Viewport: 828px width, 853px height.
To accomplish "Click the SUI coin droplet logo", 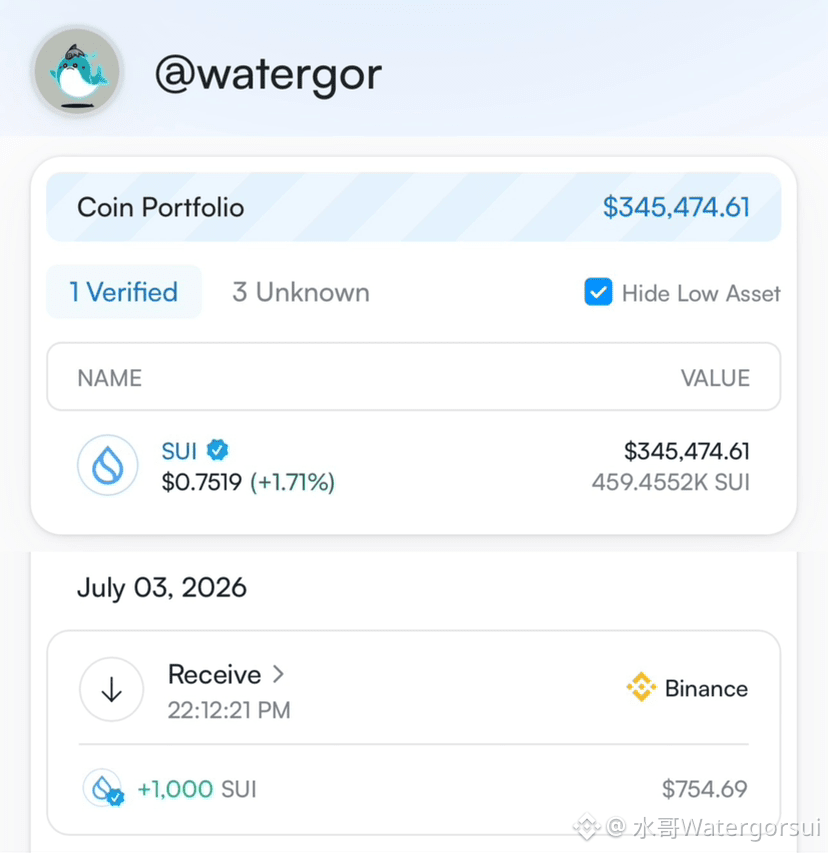I will click(108, 465).
